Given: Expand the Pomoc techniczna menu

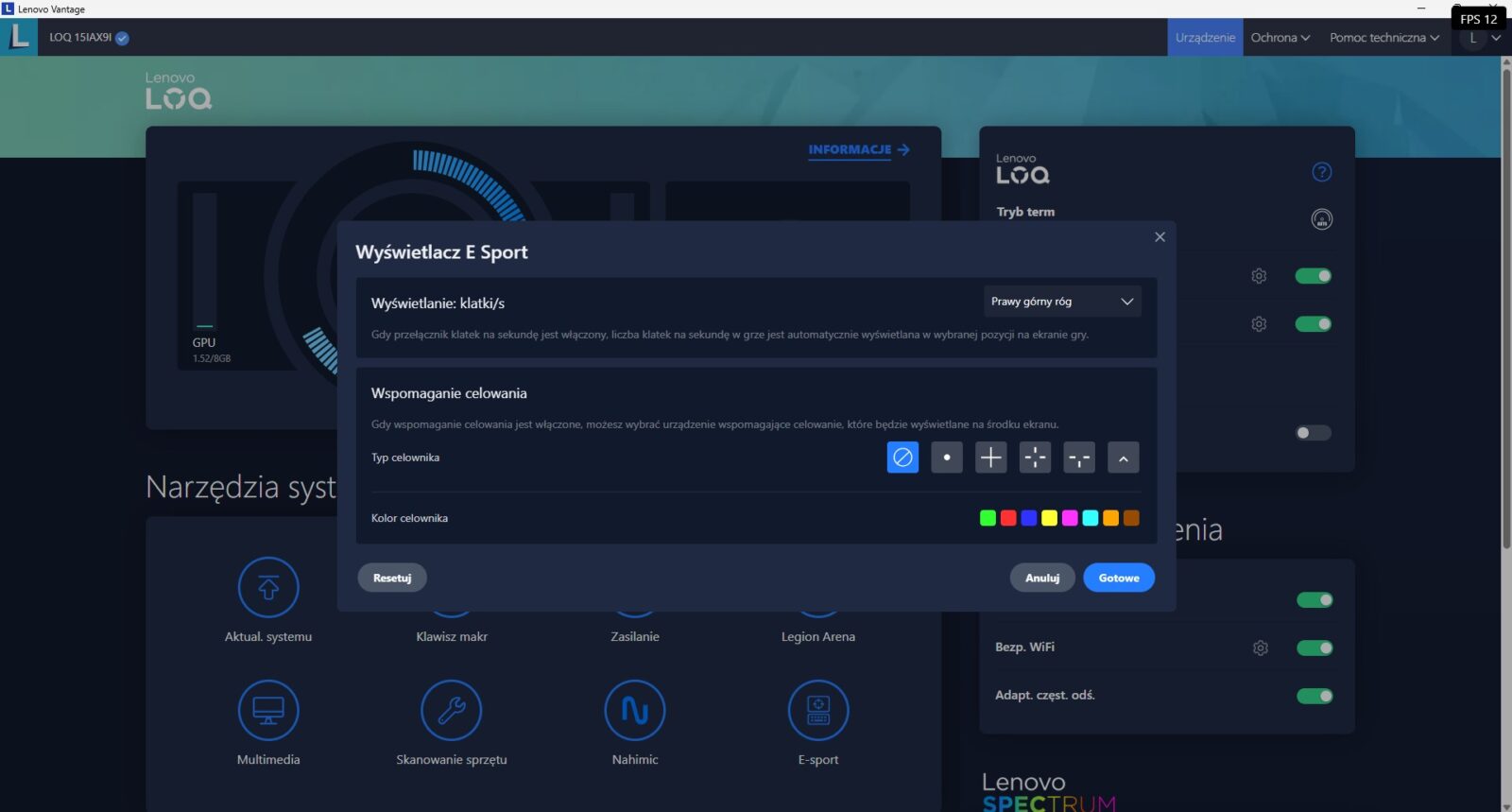Looking at the screenshot, I should [1383, 38].
